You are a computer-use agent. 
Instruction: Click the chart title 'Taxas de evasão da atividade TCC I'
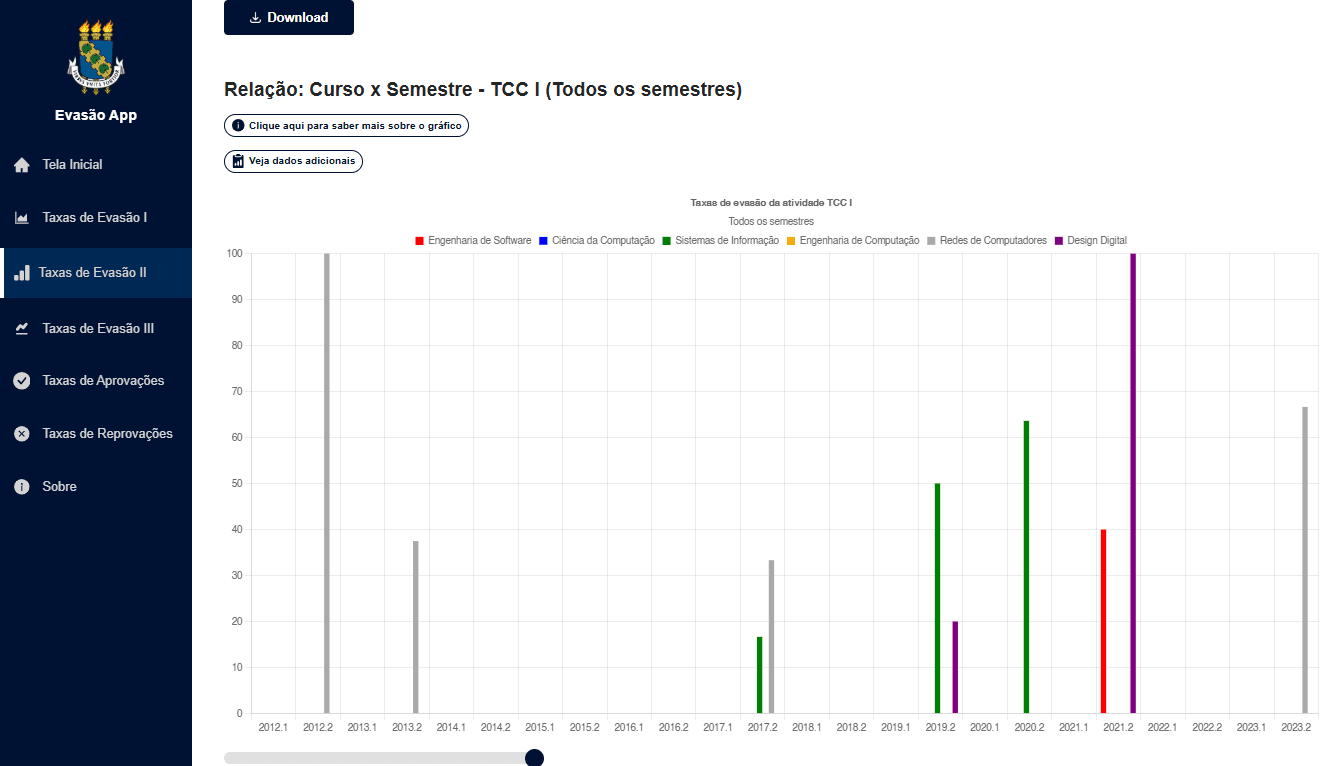pos(771,203)
